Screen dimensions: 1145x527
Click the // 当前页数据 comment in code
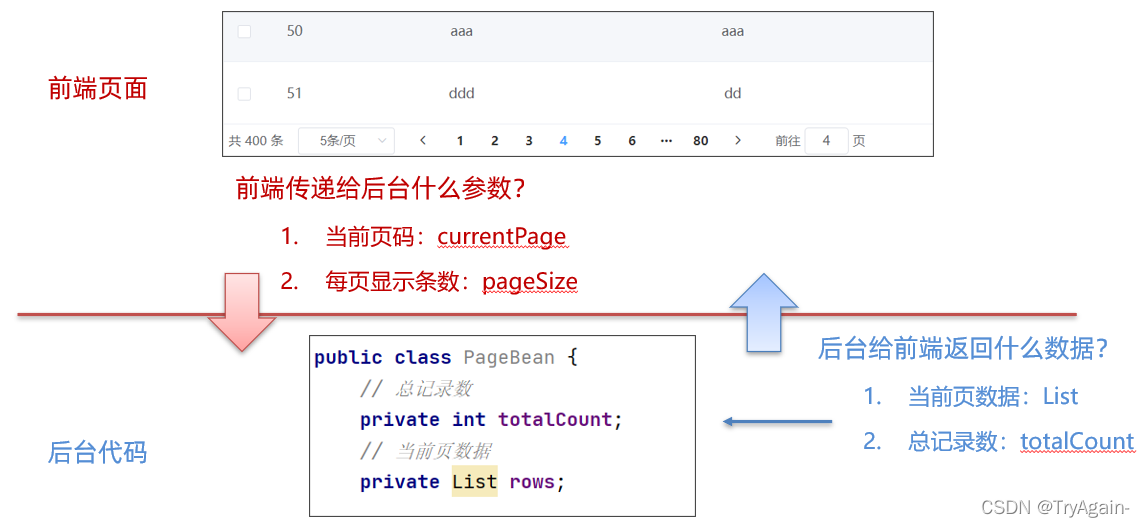click(426, 451)
